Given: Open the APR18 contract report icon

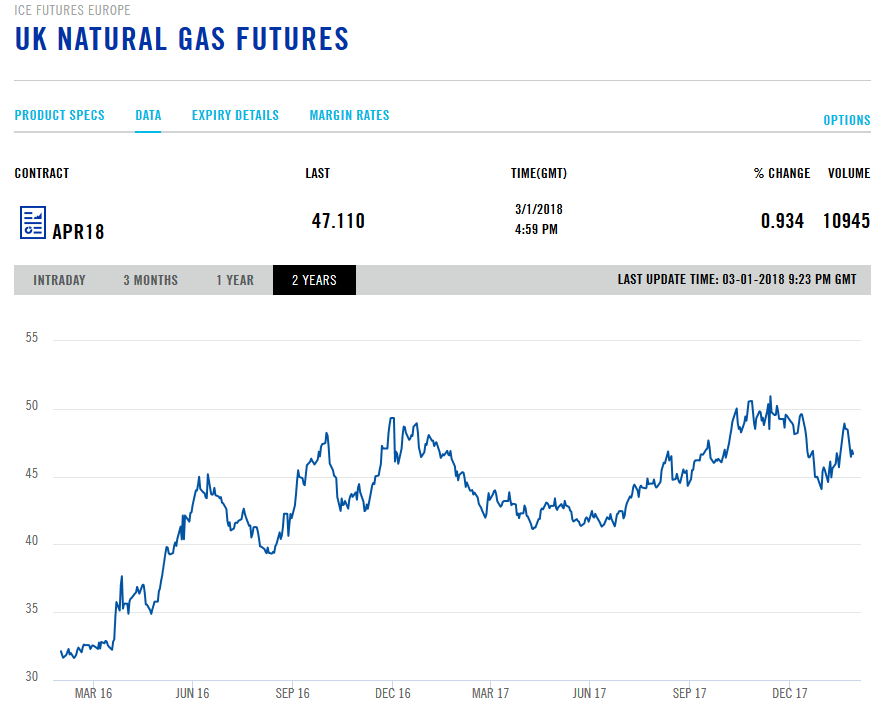Looking at the screenshot, I should 33,222.
